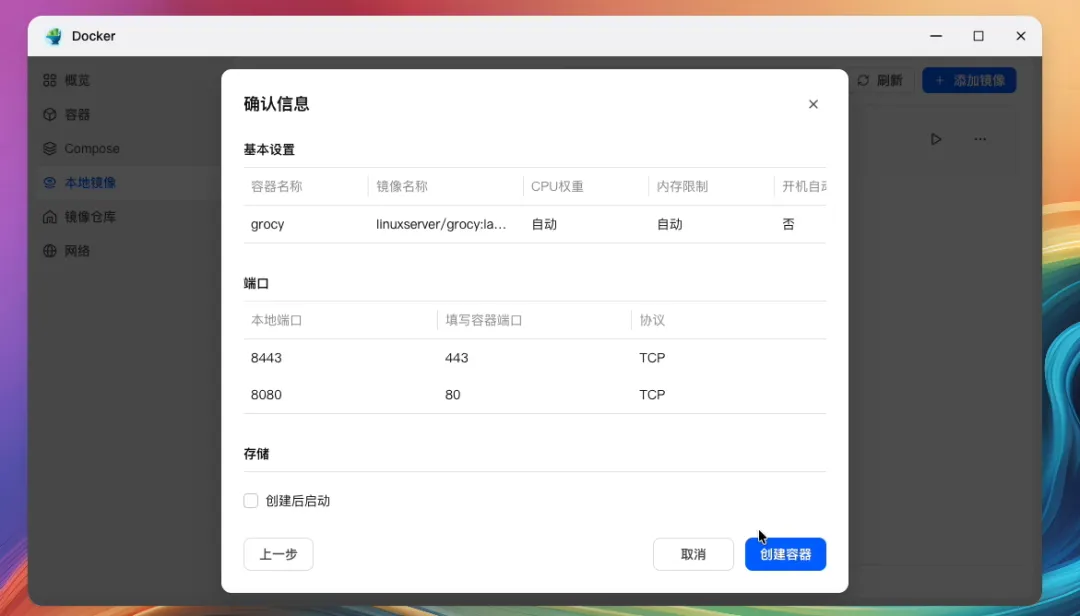Click the 端口 section heading
This screenshot has width=1080, height=616.
coord(256,283)
